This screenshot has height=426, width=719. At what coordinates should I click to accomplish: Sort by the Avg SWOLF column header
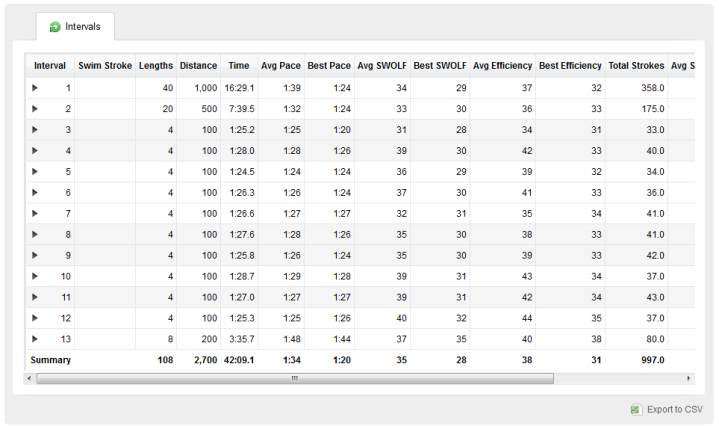pyautogui.click(x=382, y=66)
